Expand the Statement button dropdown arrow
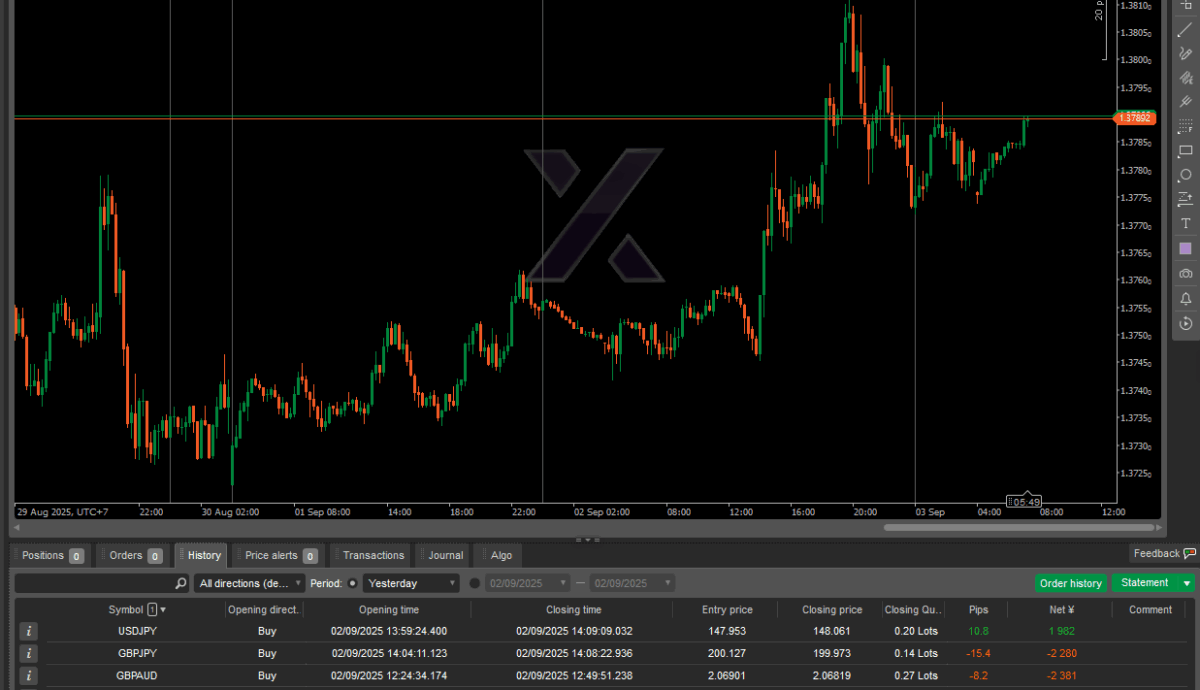Screen dimensions: 1200x690 [x=1186, y=583]
